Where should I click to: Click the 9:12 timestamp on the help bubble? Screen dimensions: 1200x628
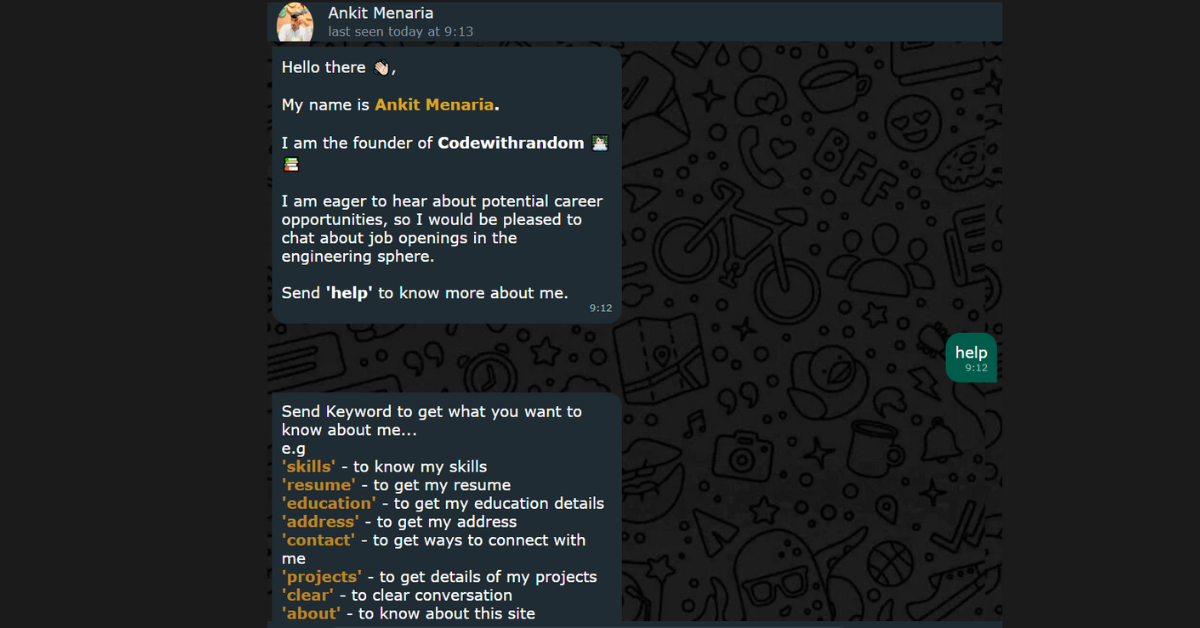click(976, 368)
